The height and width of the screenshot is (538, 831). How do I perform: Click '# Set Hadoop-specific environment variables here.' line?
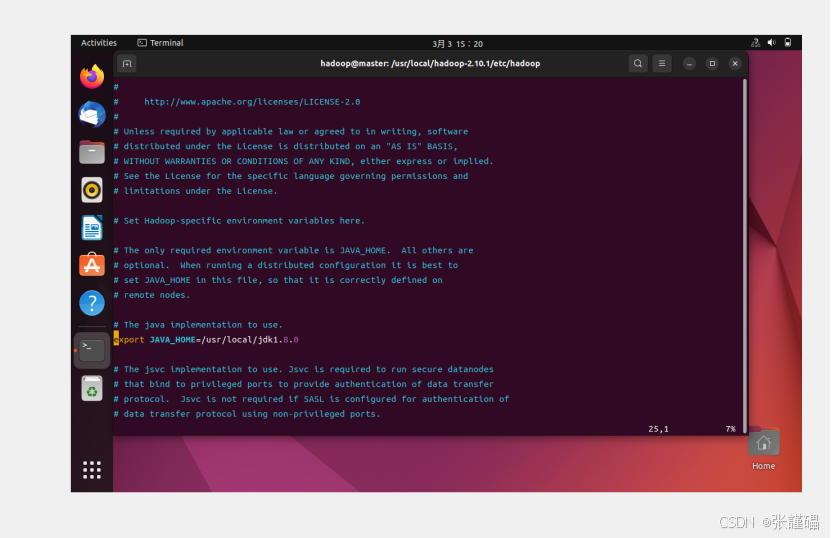(x=240, y=221)
